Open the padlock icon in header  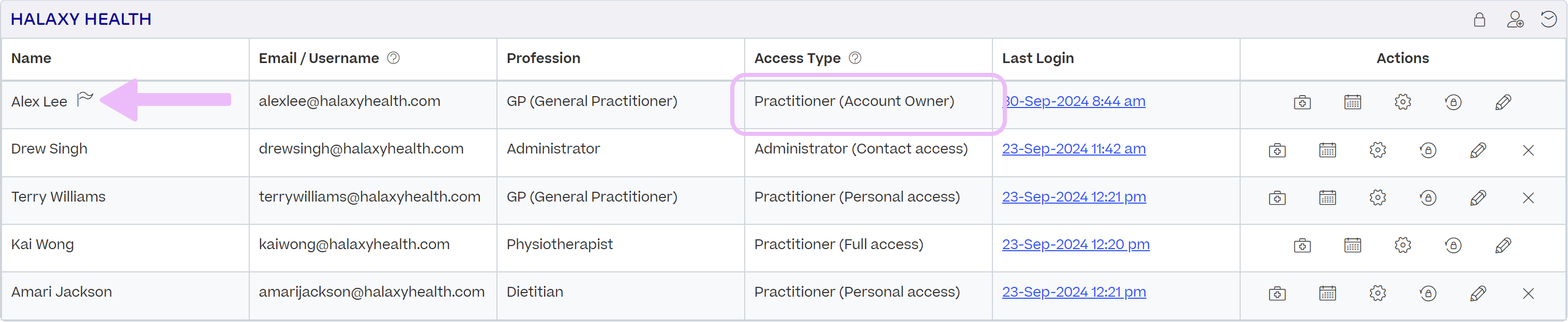click(1479, 20)
